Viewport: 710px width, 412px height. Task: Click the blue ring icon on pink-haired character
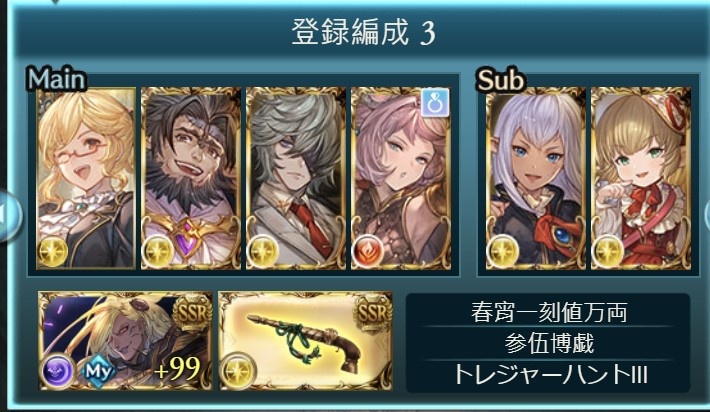[435, 103]
